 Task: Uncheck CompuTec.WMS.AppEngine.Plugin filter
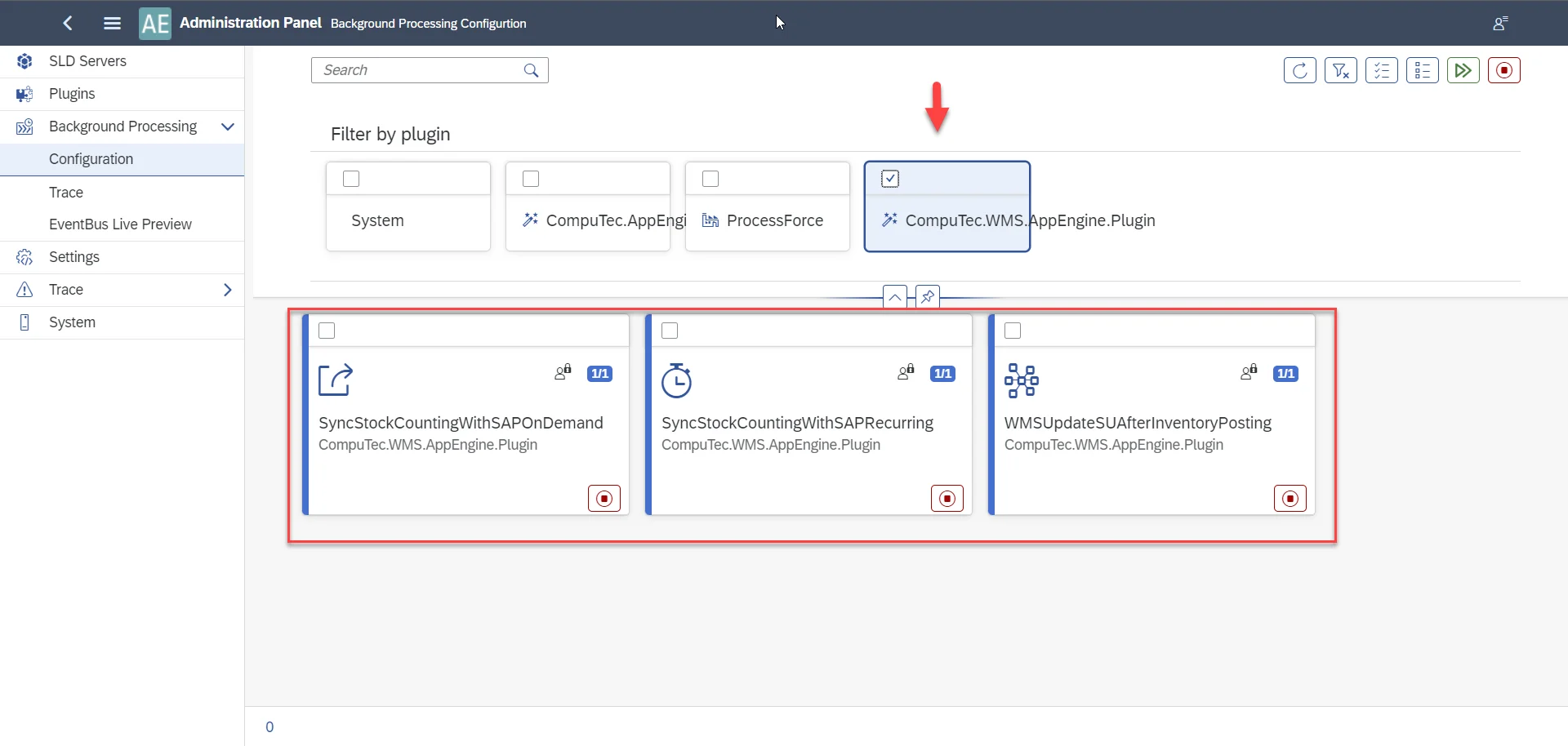click(x=889, y=178)
